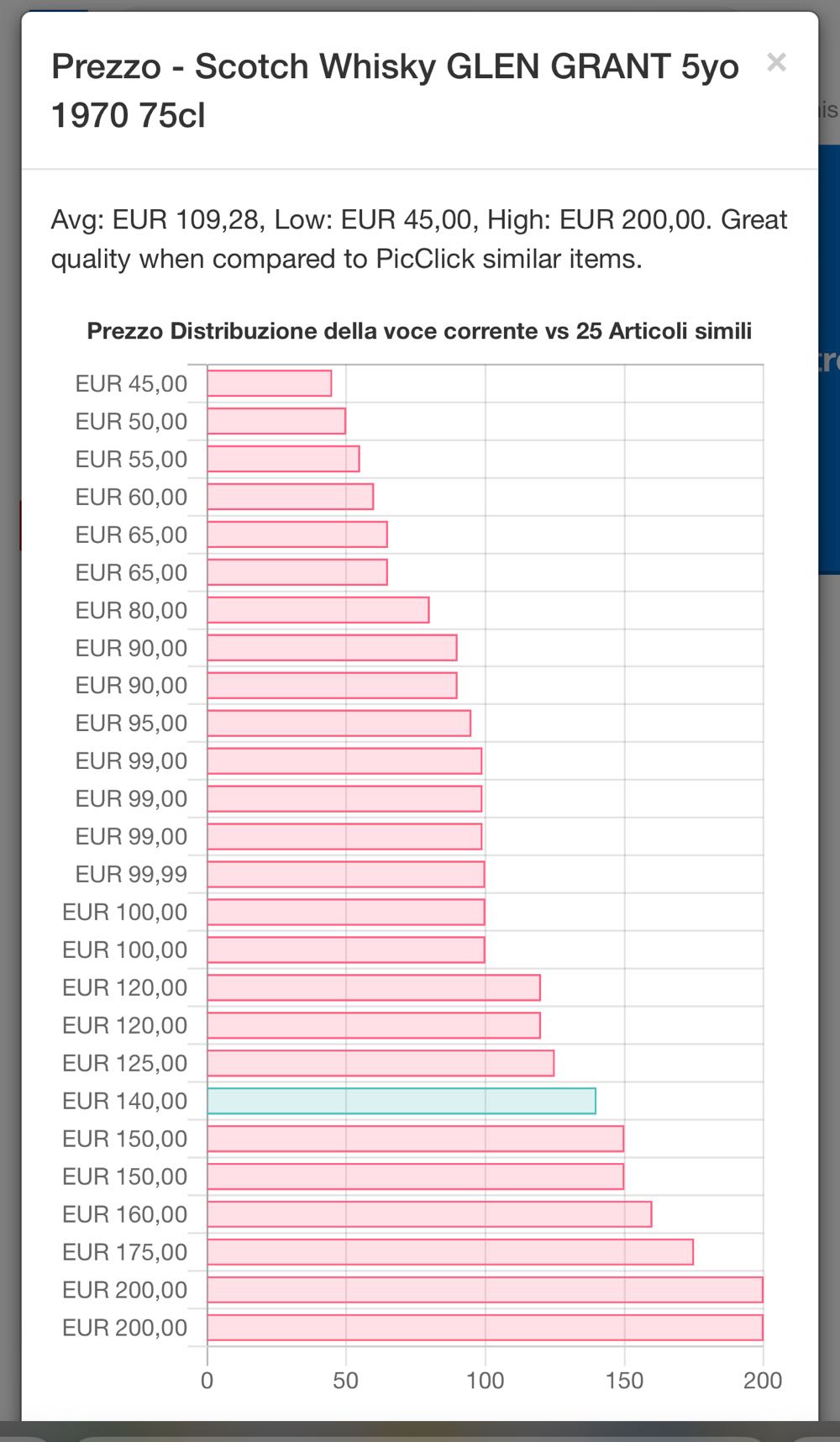This screenshot has height=1442, width=840.
Task: Click the 100 x-axis tick label
Action: click(485, 1381)
